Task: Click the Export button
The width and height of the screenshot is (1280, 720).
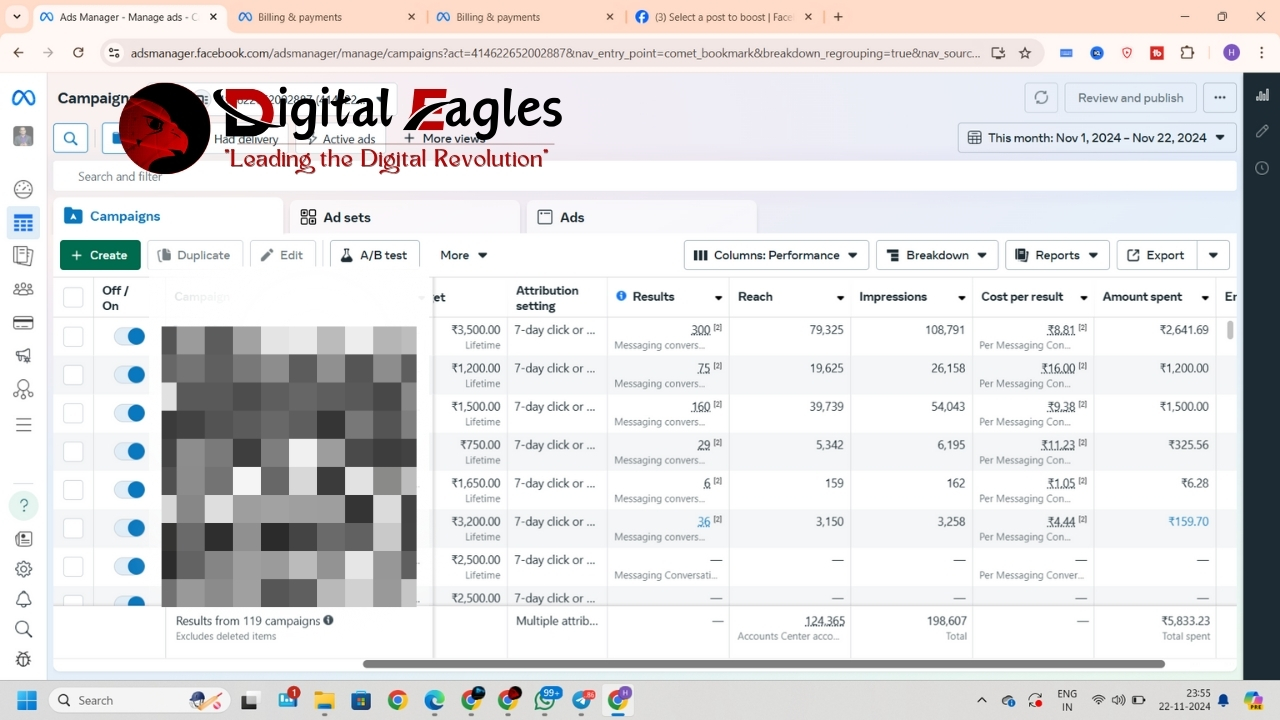Action: 1156,255
